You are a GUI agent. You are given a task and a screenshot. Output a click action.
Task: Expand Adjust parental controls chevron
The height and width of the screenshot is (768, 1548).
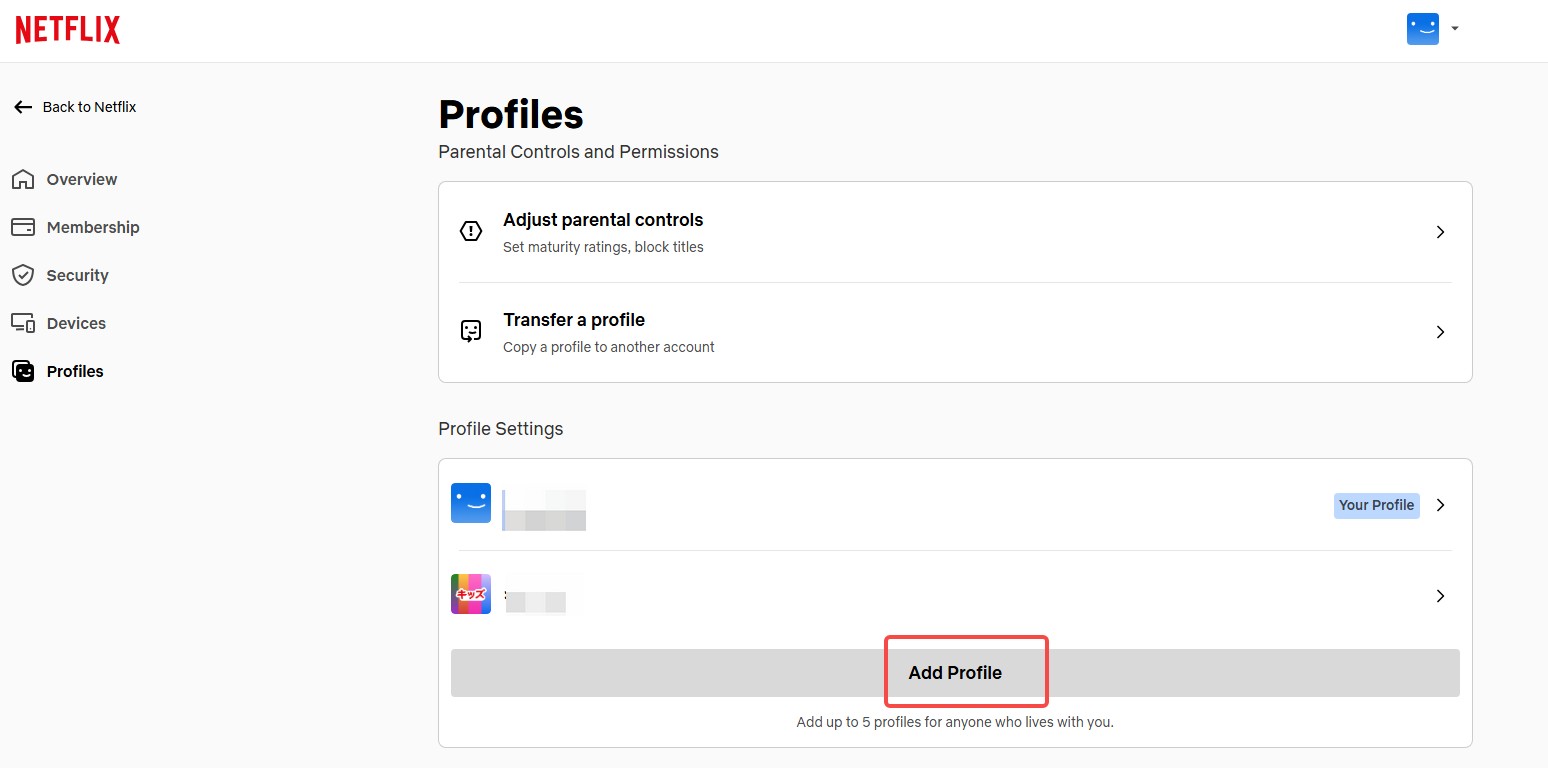click(x=1440, y=232)
